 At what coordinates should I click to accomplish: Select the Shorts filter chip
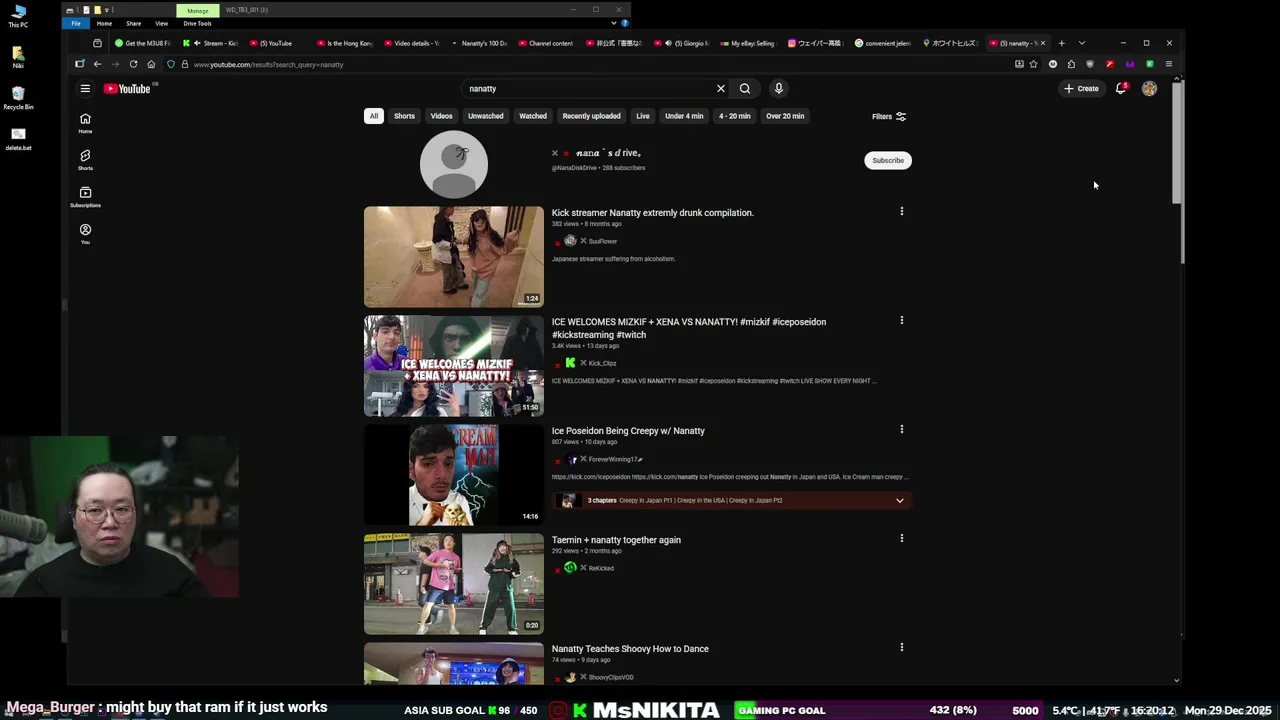pyautogui.click(x=404, y=116)
